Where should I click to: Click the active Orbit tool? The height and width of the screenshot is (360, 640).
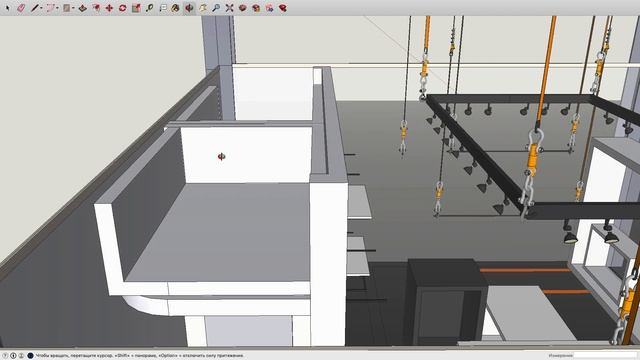pyautogui.click(x=189, y=8)
